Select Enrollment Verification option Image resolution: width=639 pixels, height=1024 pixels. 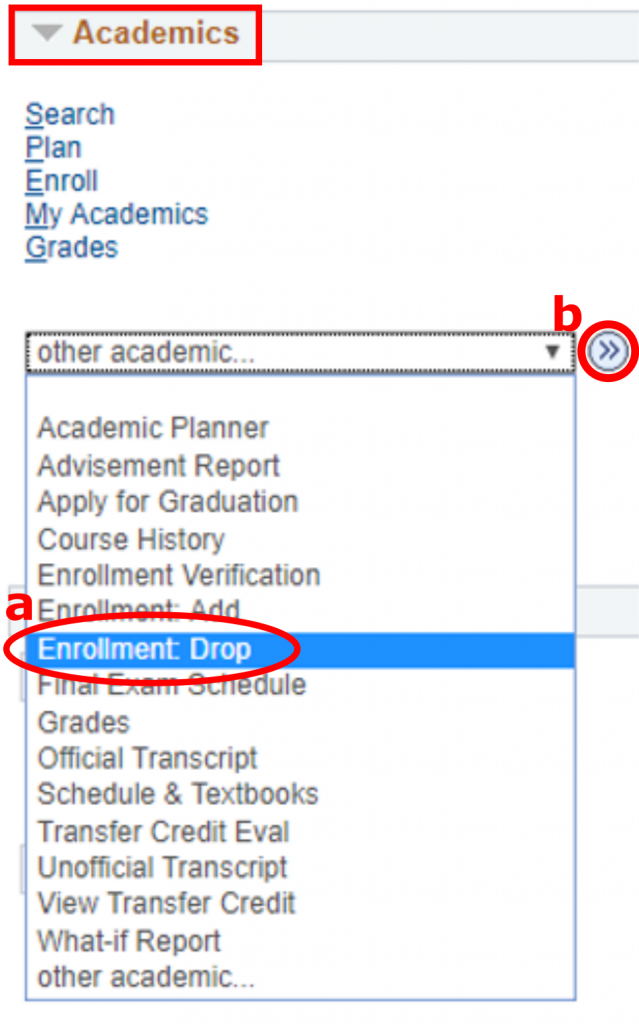coord(178,575)
